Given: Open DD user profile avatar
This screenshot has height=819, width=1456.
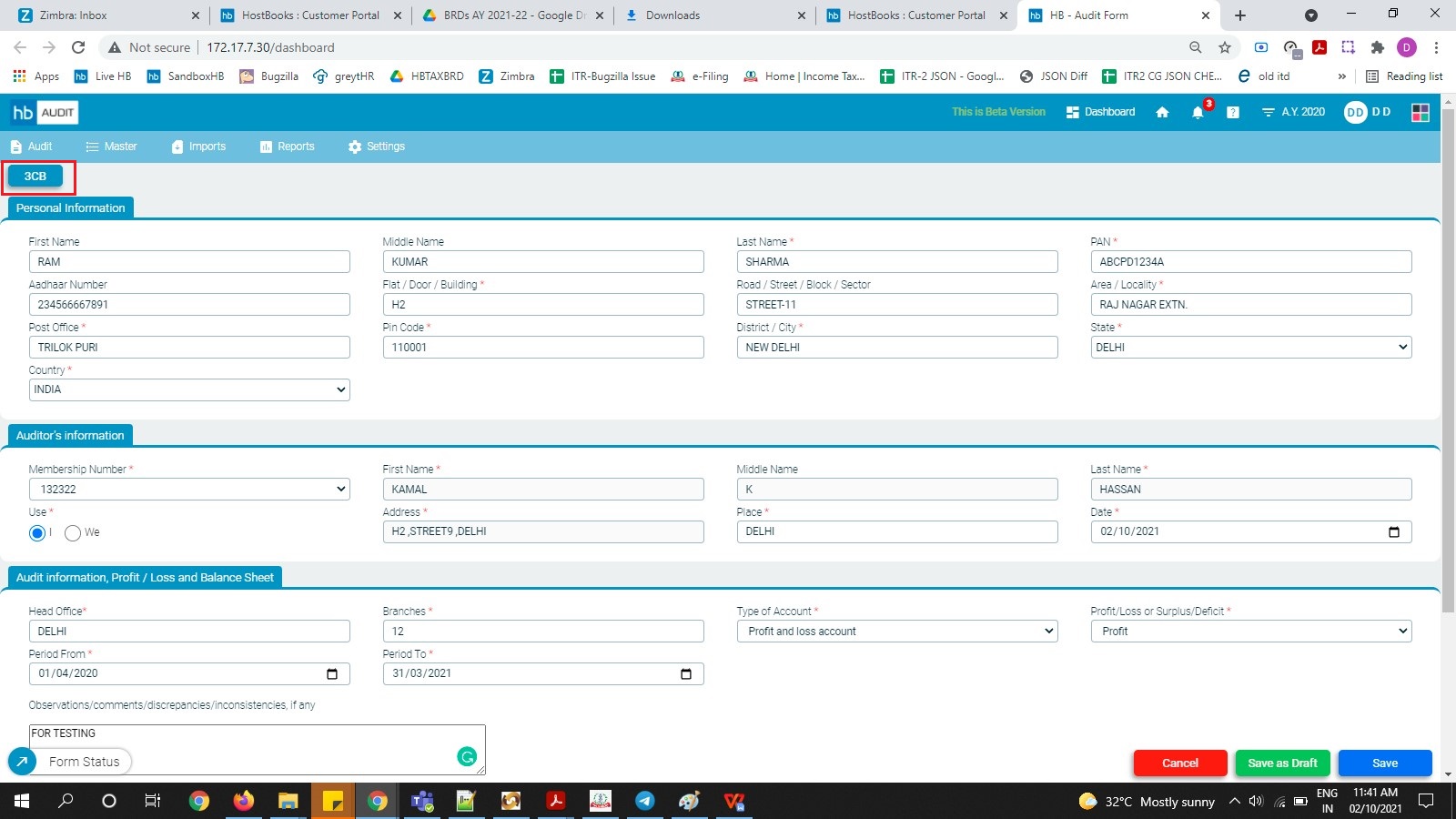Looking at the screenshot, I should click(1355, 112).
